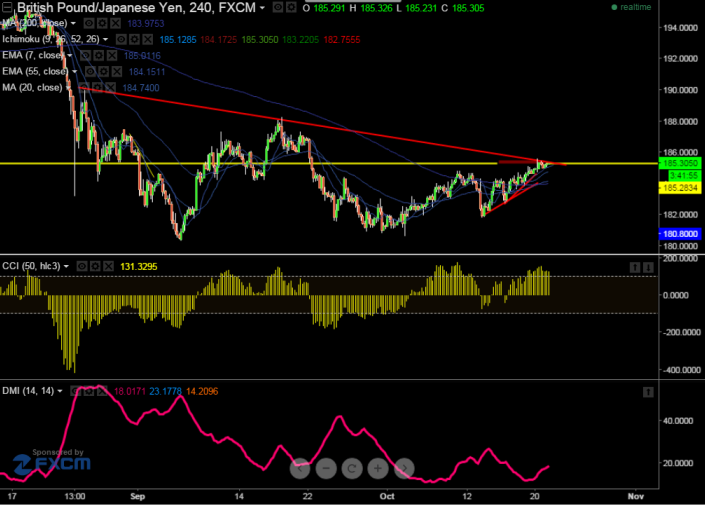The width and height of the screenshot is (705, 505).
Task: Open the symbol dropdown next to British Pound/Japanese Yen title
Action: 262,8
